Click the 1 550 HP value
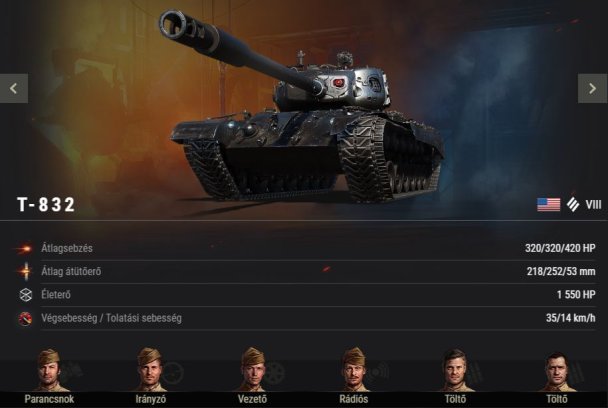608x408 pixels. point(576,295)
